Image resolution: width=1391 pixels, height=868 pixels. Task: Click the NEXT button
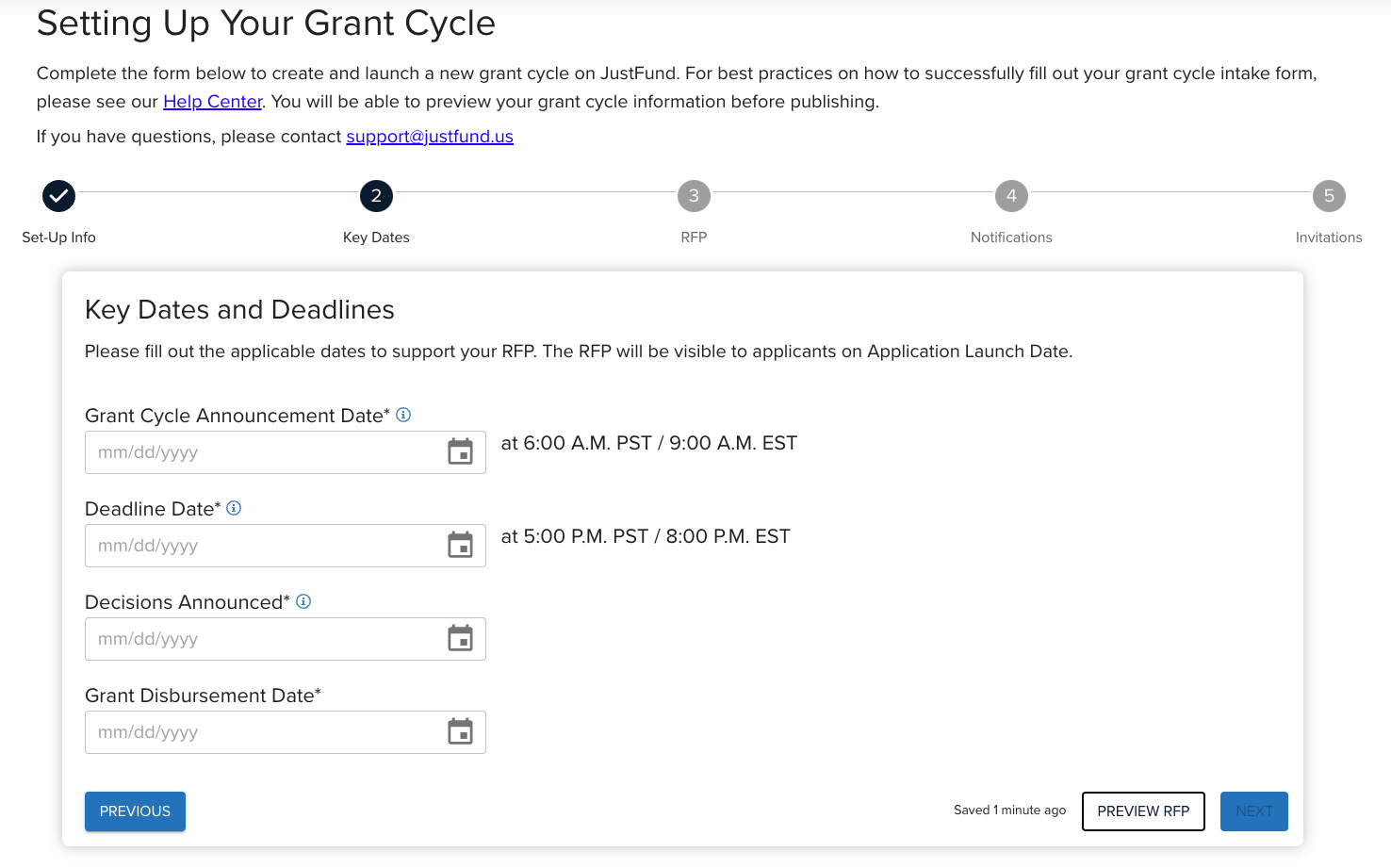[x=1254, y=811]
